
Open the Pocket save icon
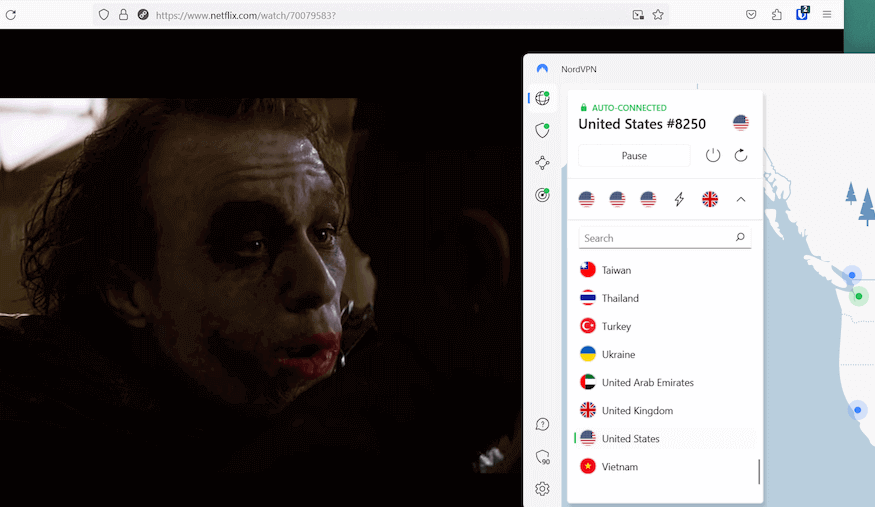[751, 15]
